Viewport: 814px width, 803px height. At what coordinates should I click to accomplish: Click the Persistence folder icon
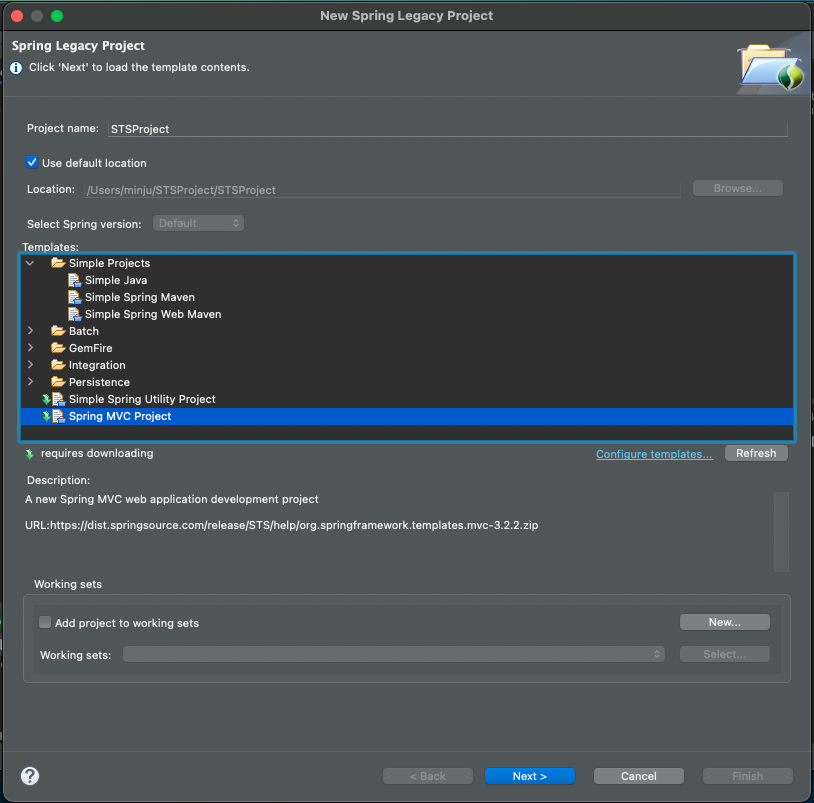58,382
